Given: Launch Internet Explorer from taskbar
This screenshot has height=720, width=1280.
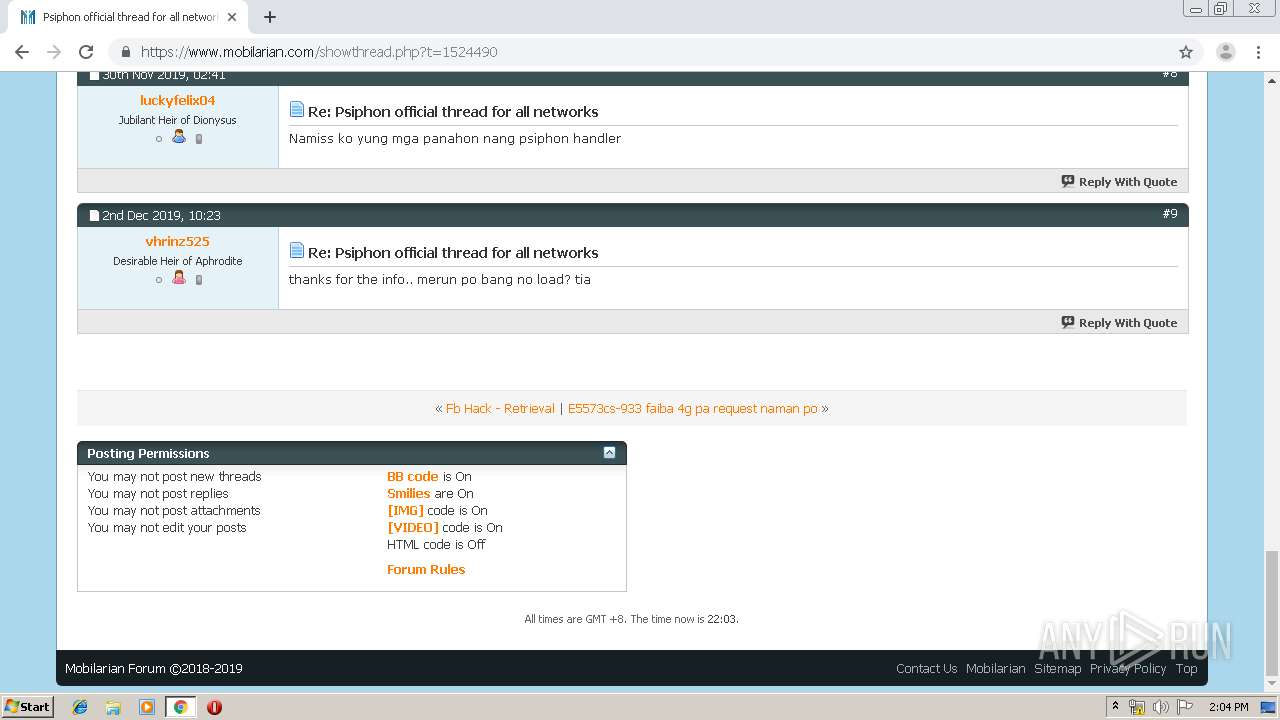Looking at the screenshot, I should 80,707.
